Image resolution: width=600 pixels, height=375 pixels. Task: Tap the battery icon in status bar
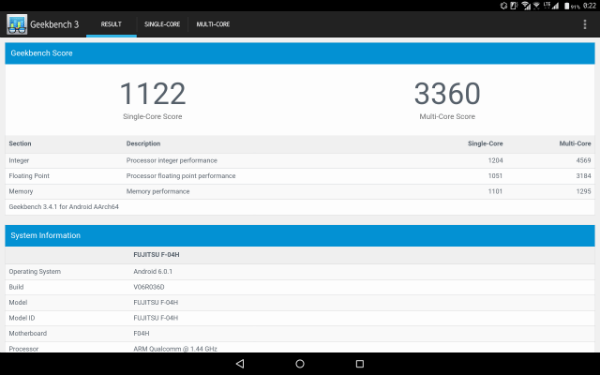[x=567, y=6]
